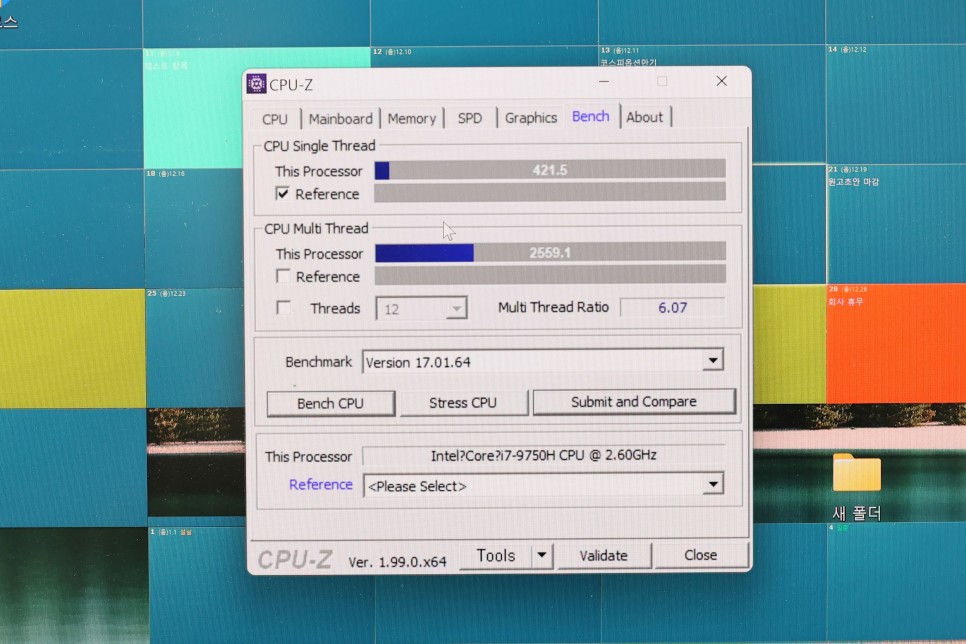Image resolution: width=966 pixels, height=644 pixels.
Task: Open the Graphics tab
Action: 530,117
